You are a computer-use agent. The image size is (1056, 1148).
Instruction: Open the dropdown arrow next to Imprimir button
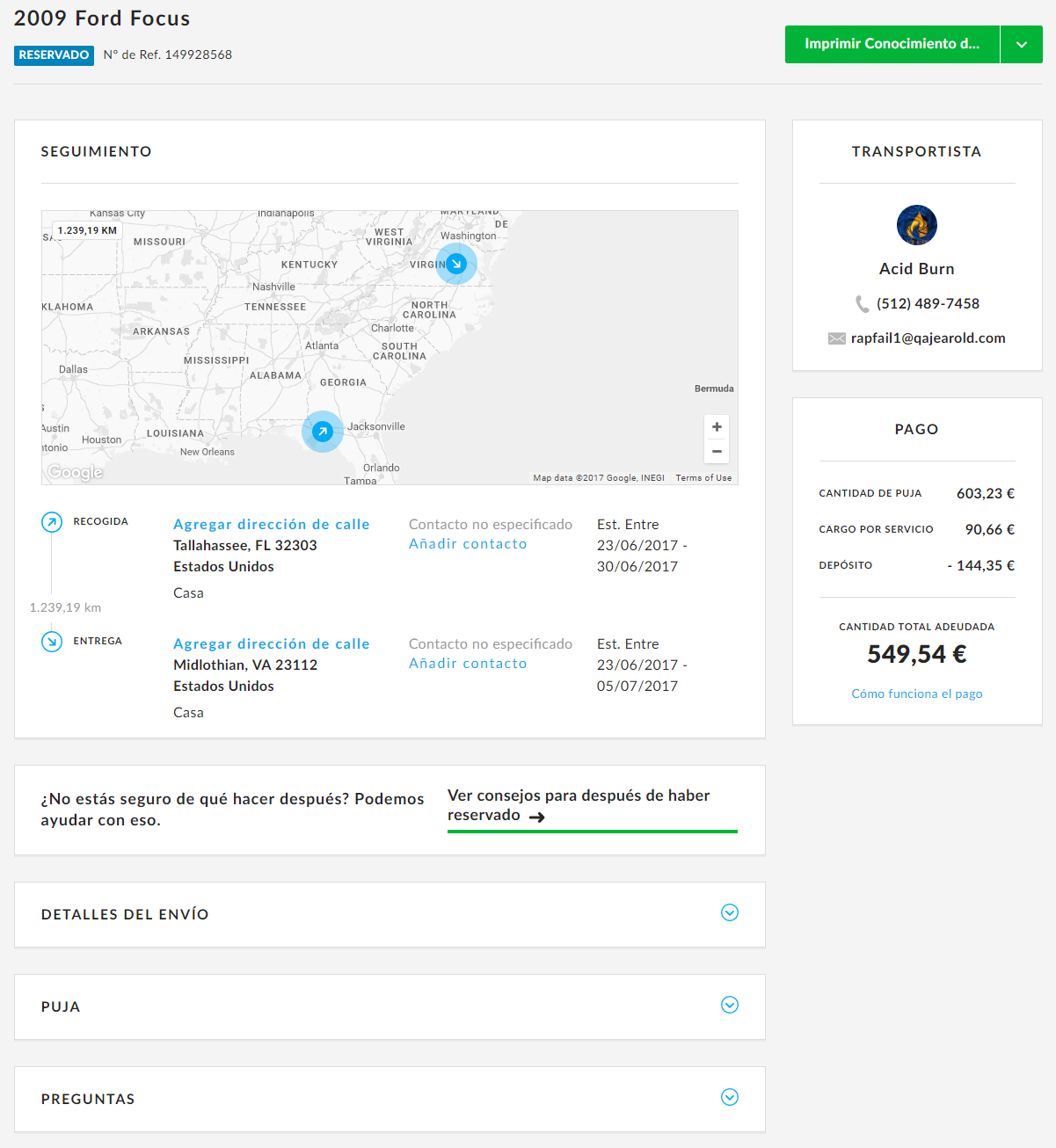[1021, 45]
